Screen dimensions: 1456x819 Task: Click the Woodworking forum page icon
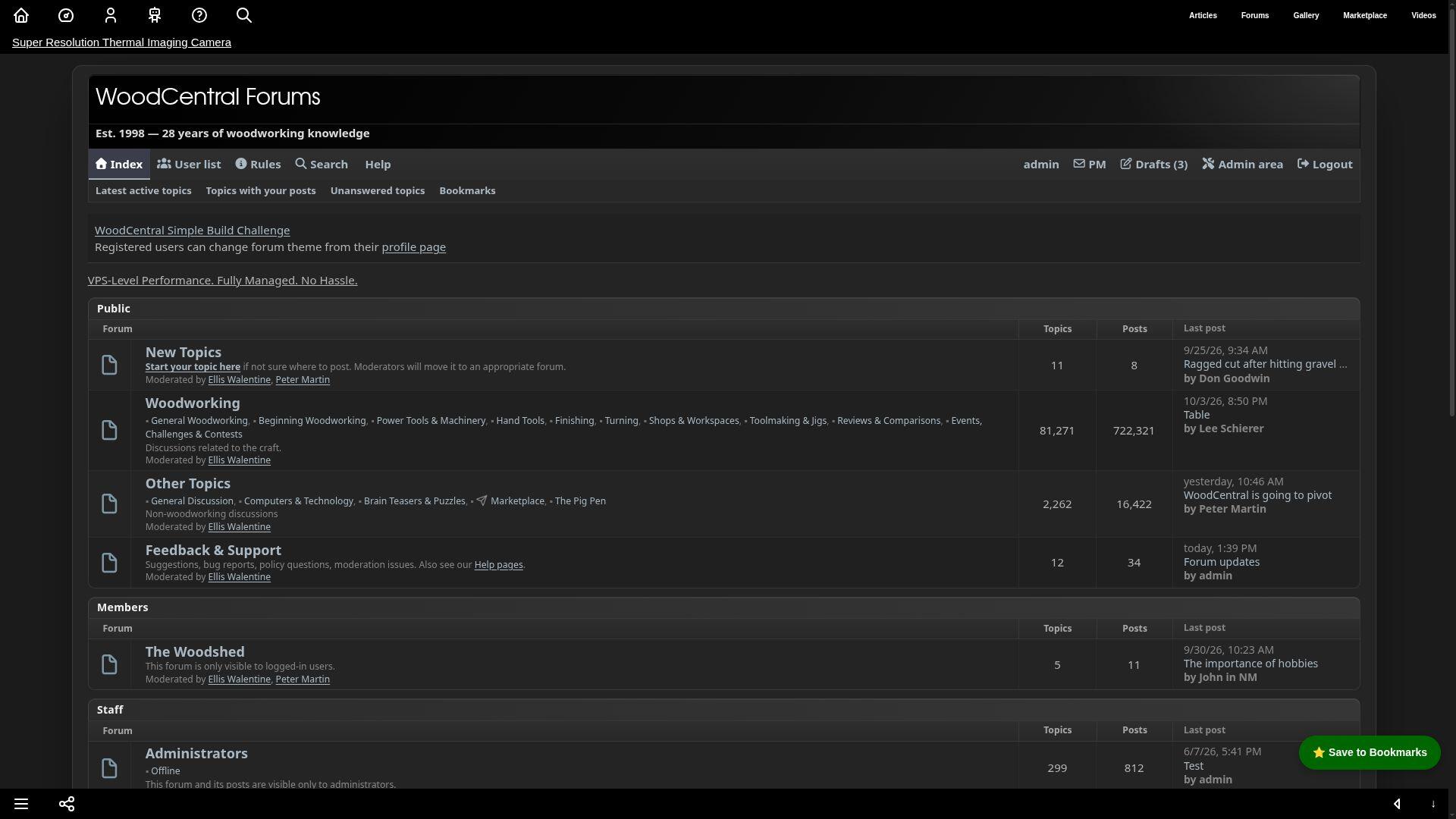coord(109,431)
